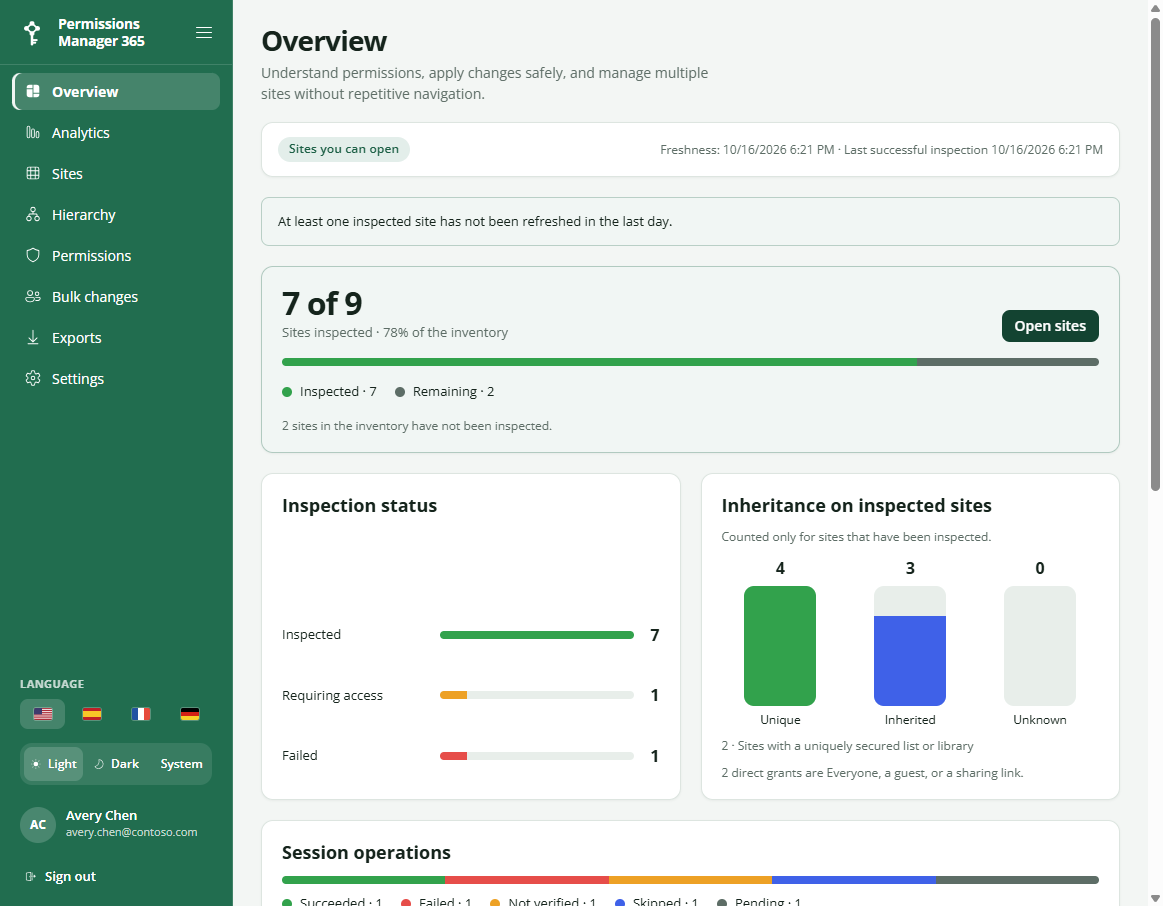This screenshot has height=906, width=1163.
Task: Click the Session operations stacked bar
Action: click(690, 880)
